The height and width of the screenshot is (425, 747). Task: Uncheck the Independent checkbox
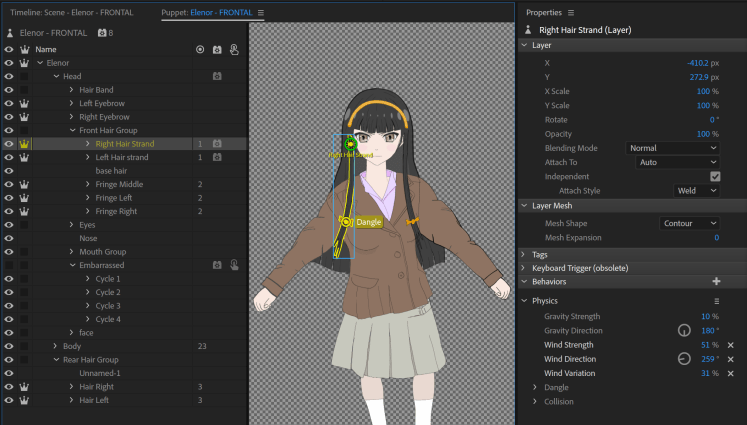pos(714,176)
